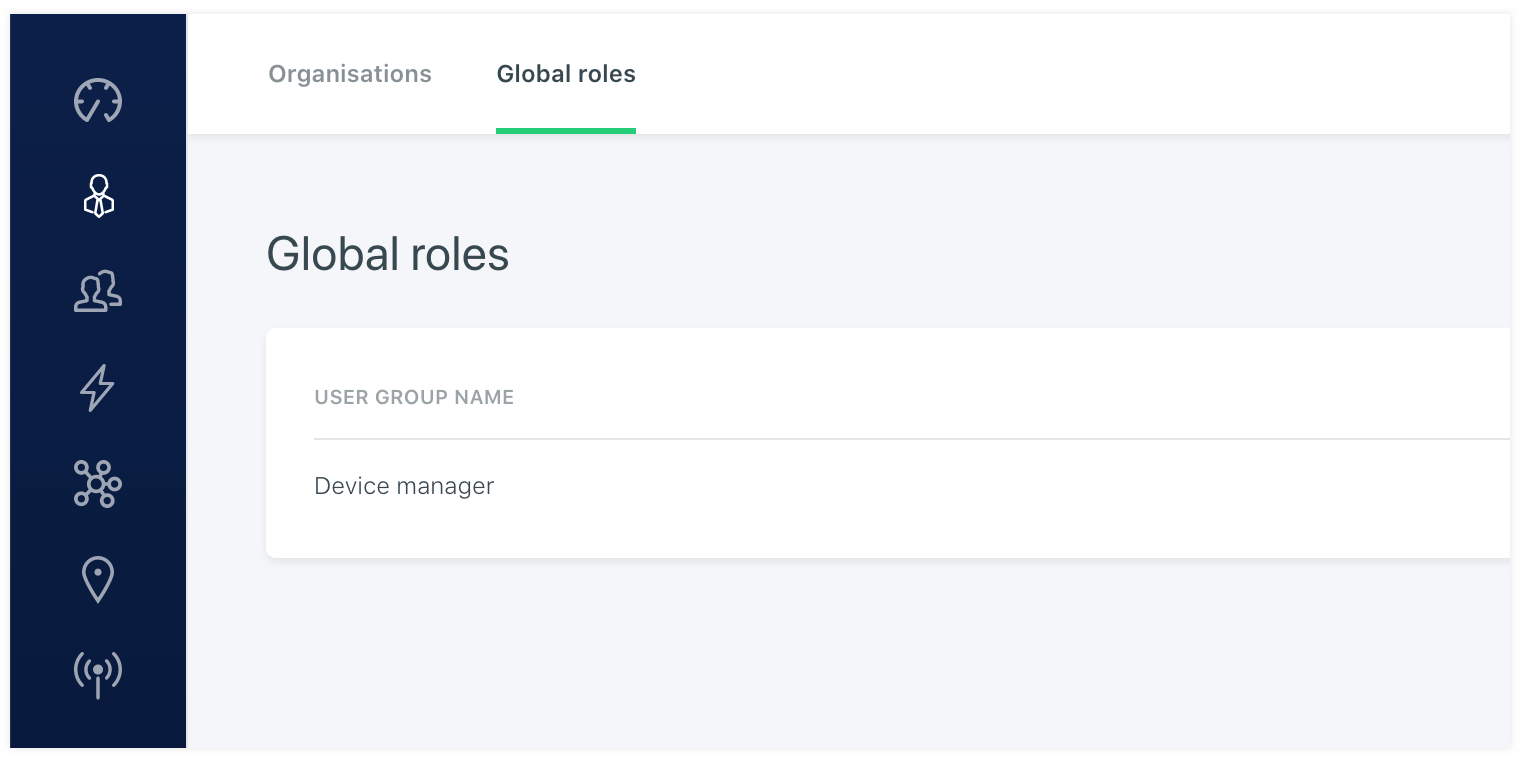This screenshot has height=760, width=1520.
Task: Open the dashboard speedometer icon
Action: coord(98,101)
